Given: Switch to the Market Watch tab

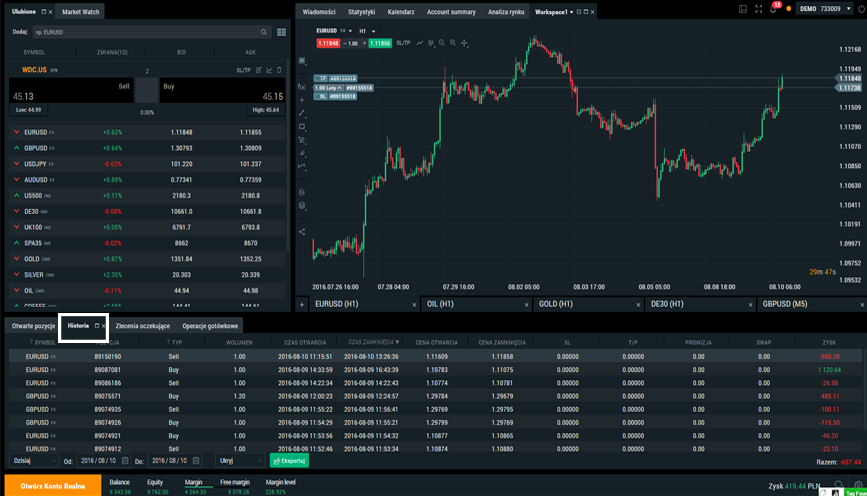Looking at the screenshot, I should tap(80, 12).
